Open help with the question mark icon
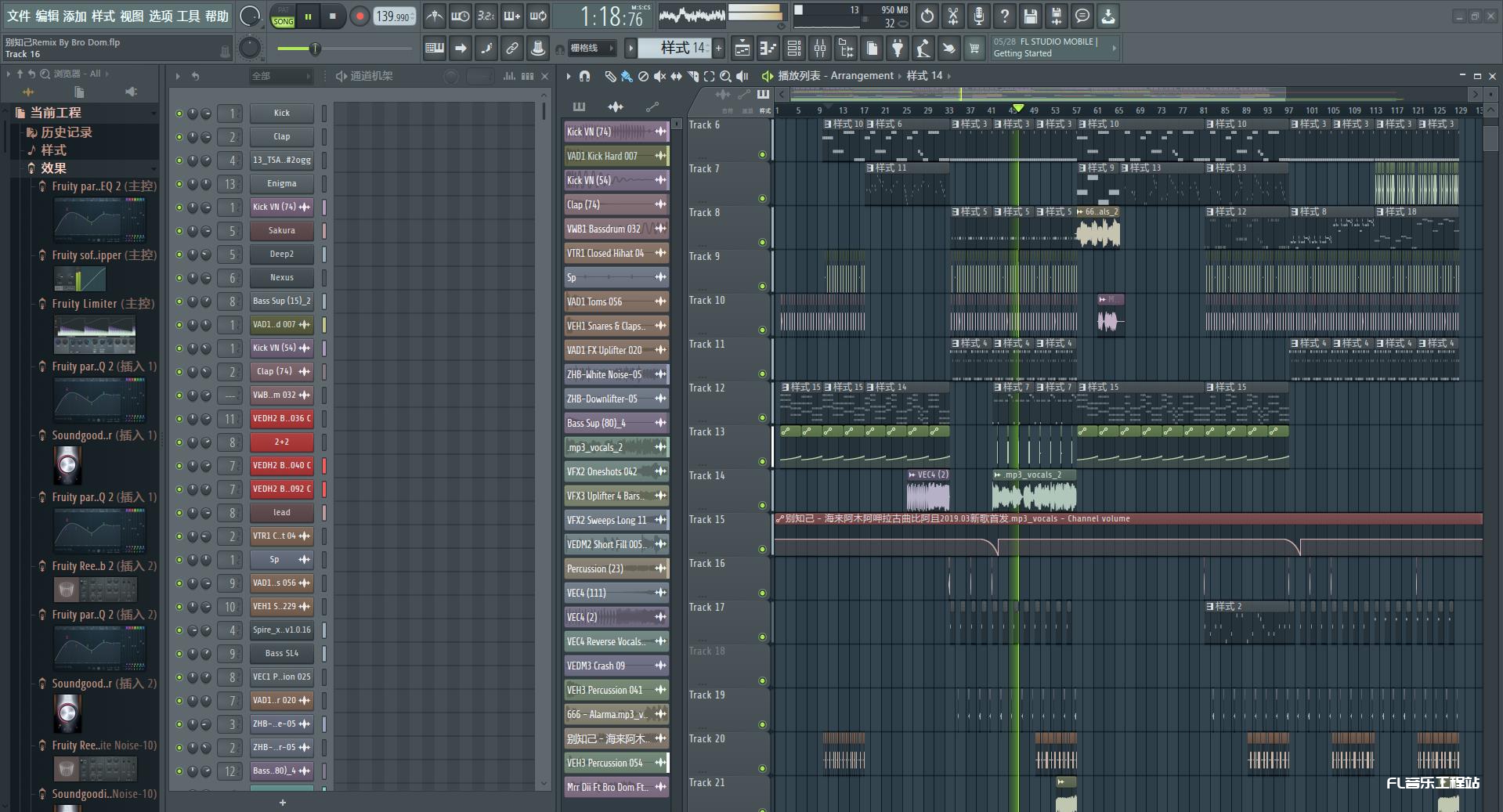 1004,16
